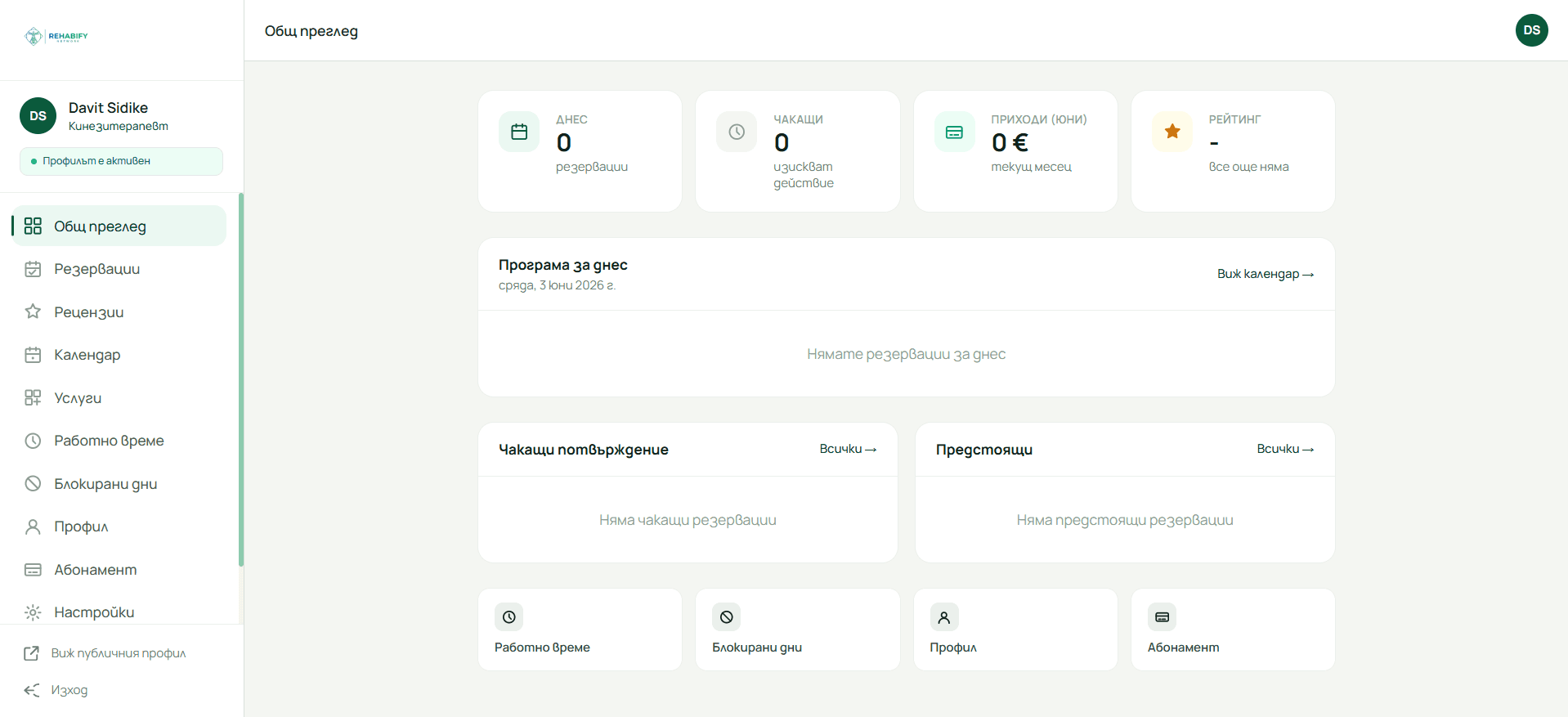The width and height of the screenshot is (1568, 717).
Task: Open the DS account avatar in top bar
Action: click(1531, 30)
